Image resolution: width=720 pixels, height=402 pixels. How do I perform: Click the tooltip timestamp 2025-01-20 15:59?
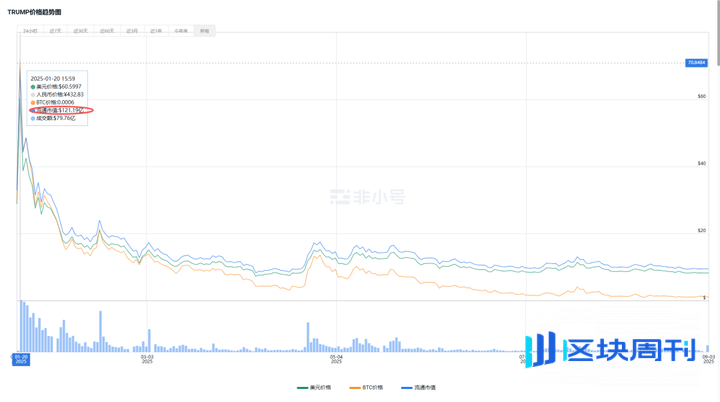click(x=53, y=79)
